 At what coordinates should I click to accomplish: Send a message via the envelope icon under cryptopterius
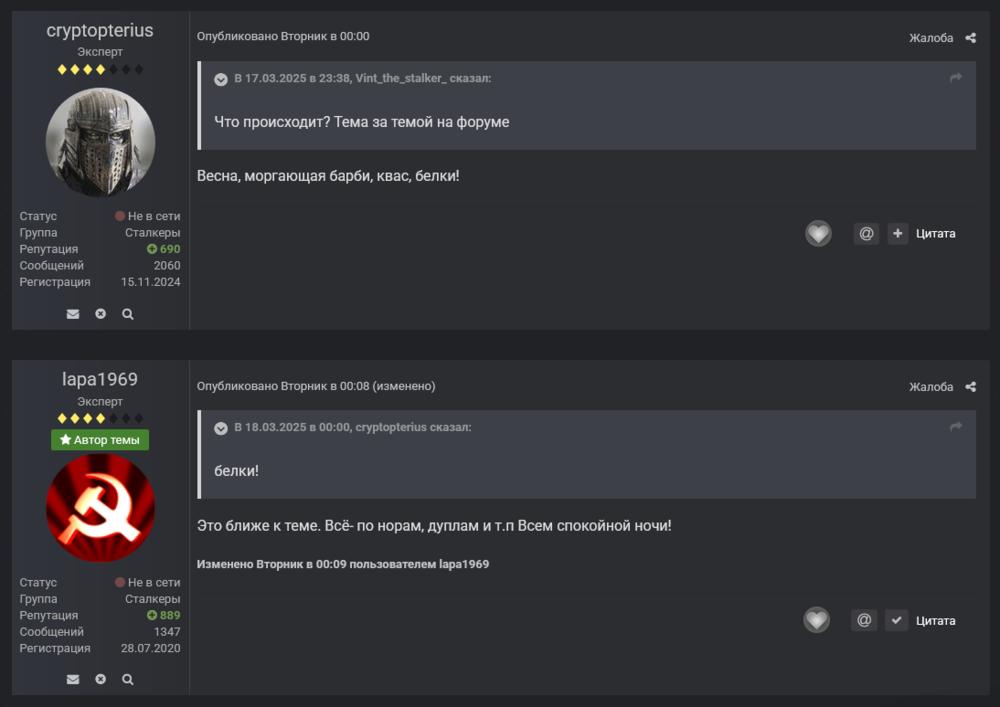click(73, 313)
